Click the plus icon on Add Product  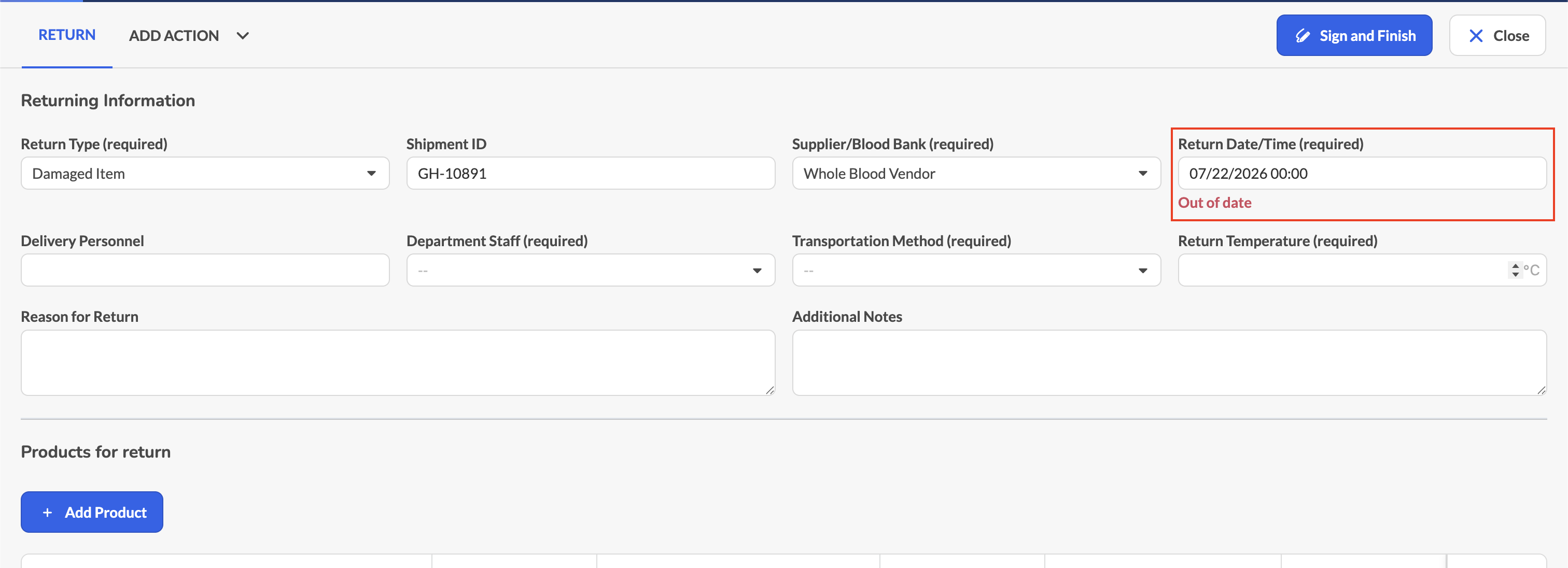coord(48,513)
